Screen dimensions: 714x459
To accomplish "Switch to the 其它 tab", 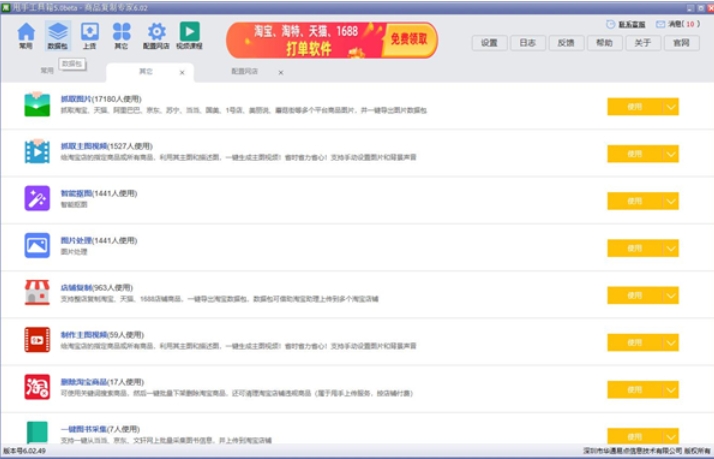I will click(x=146, y=71).
